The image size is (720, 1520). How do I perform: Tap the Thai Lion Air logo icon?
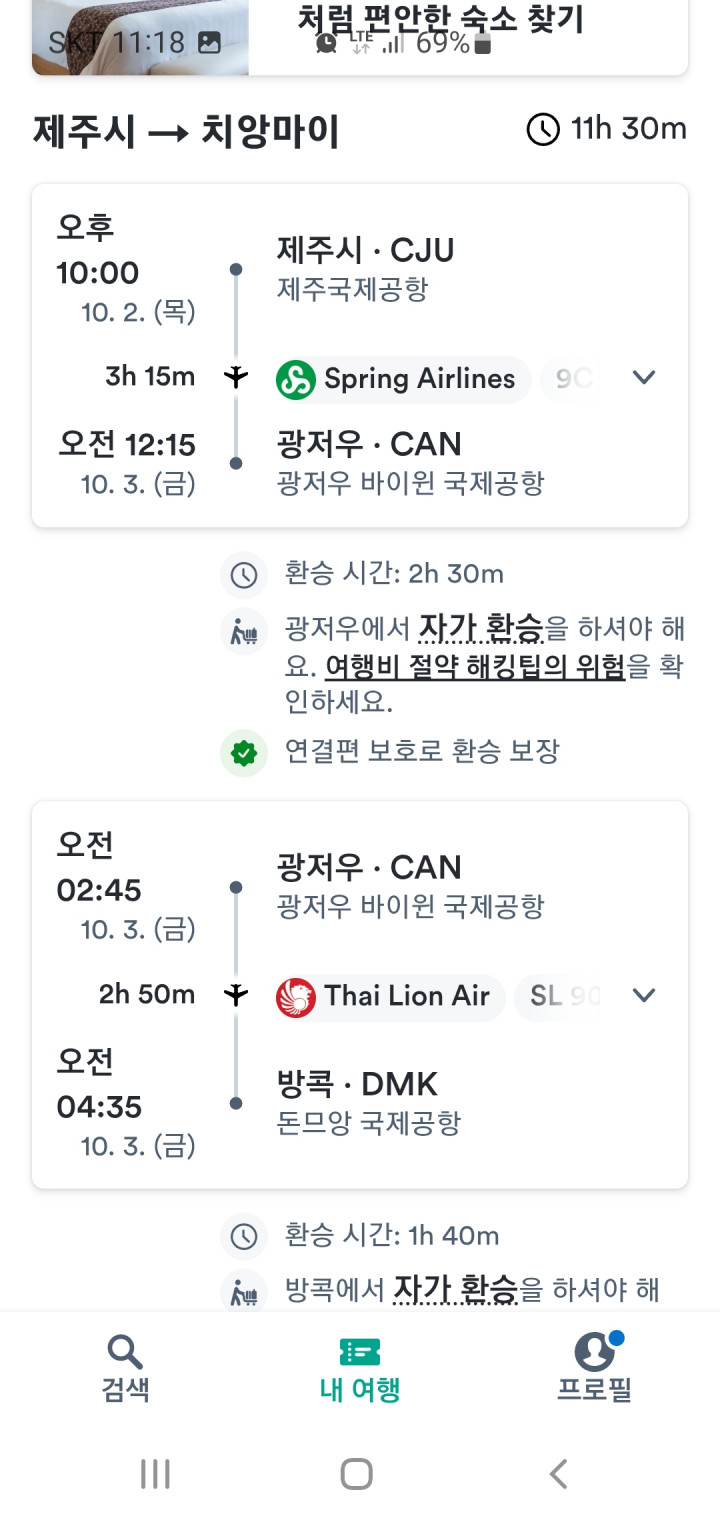click(296, 996)
